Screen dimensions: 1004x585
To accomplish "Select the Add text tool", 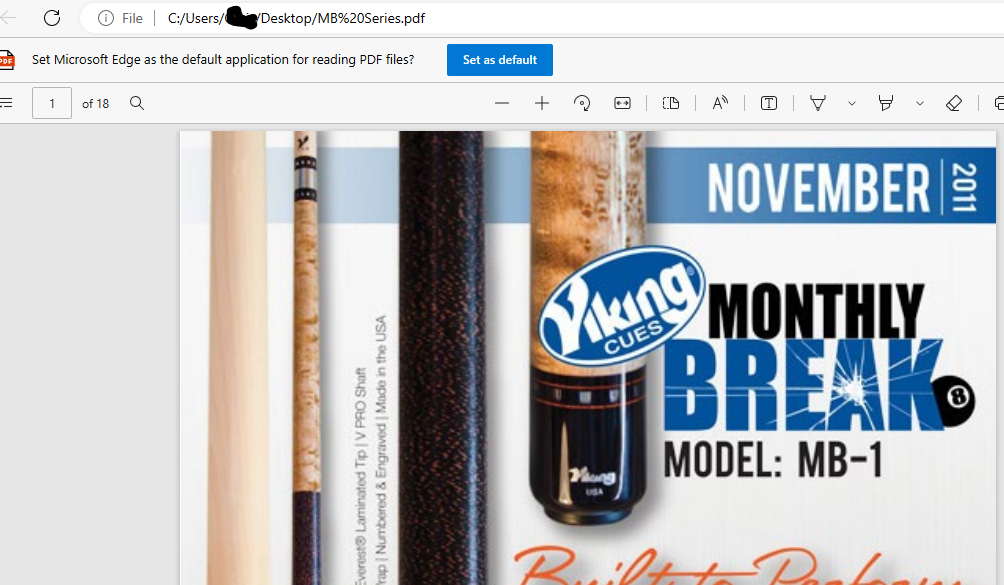I will coord(769,103).
